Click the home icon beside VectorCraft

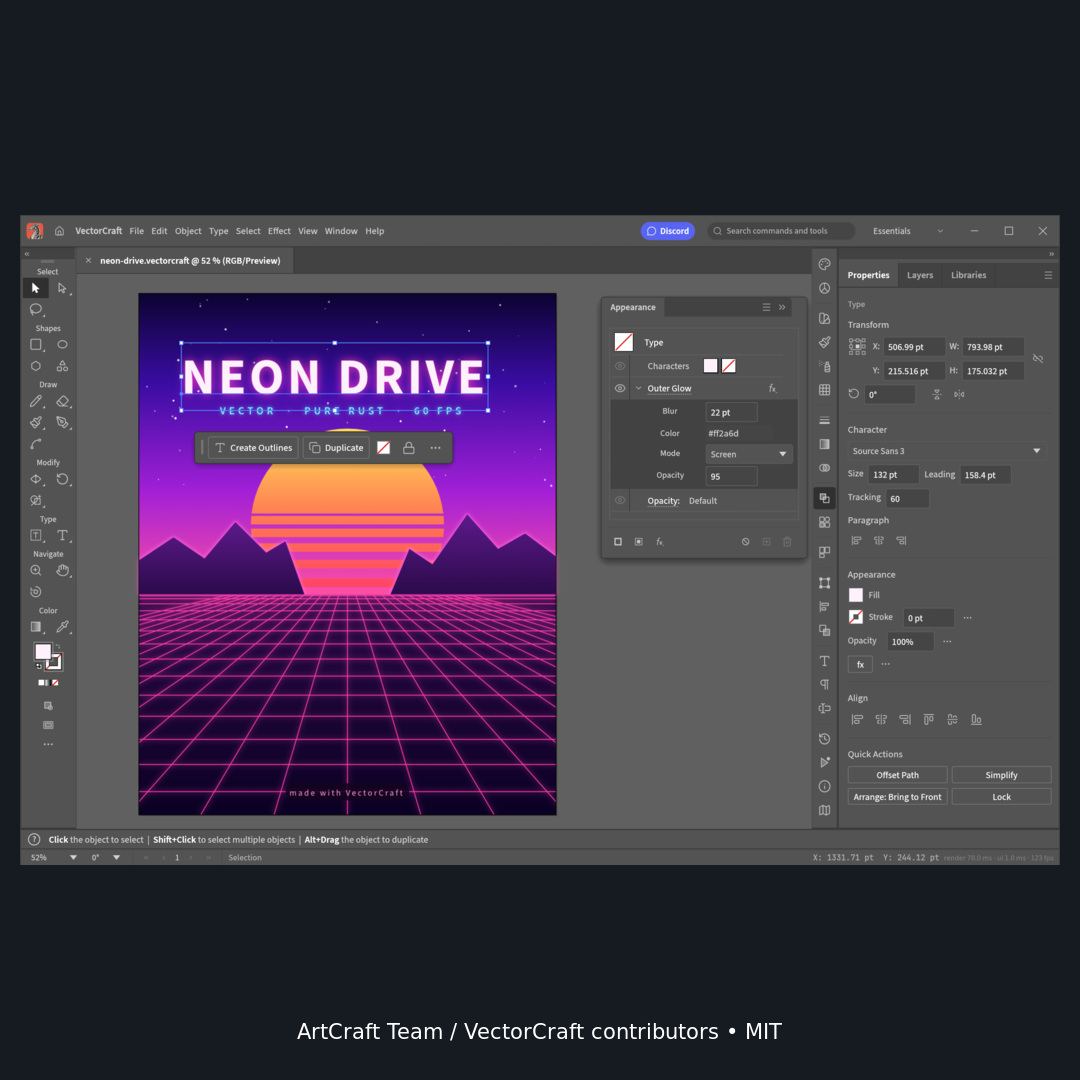(x=60, y=231)
